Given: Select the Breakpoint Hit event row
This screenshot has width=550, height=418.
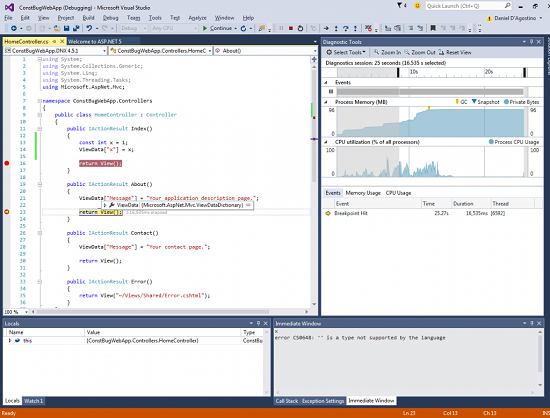Looking at the screenshot, I should [x=432, y=213].
